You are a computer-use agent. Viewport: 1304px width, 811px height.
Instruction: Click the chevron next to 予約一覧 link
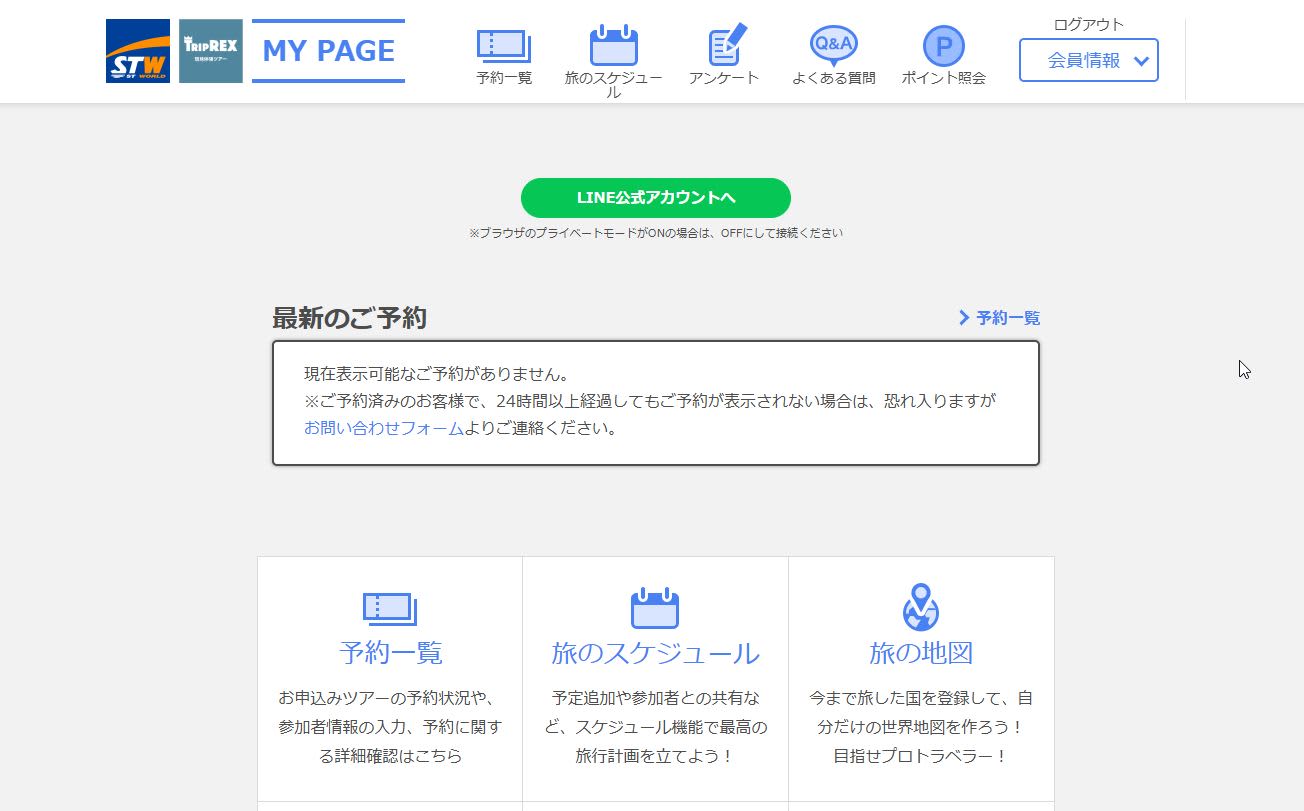click(x=964, y=318)
